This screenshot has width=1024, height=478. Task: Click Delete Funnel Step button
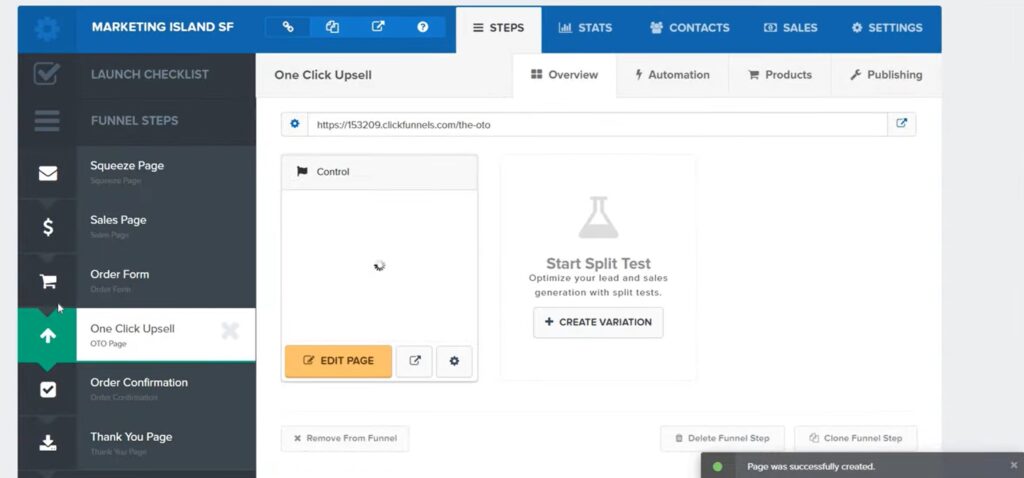click(722, 439)
